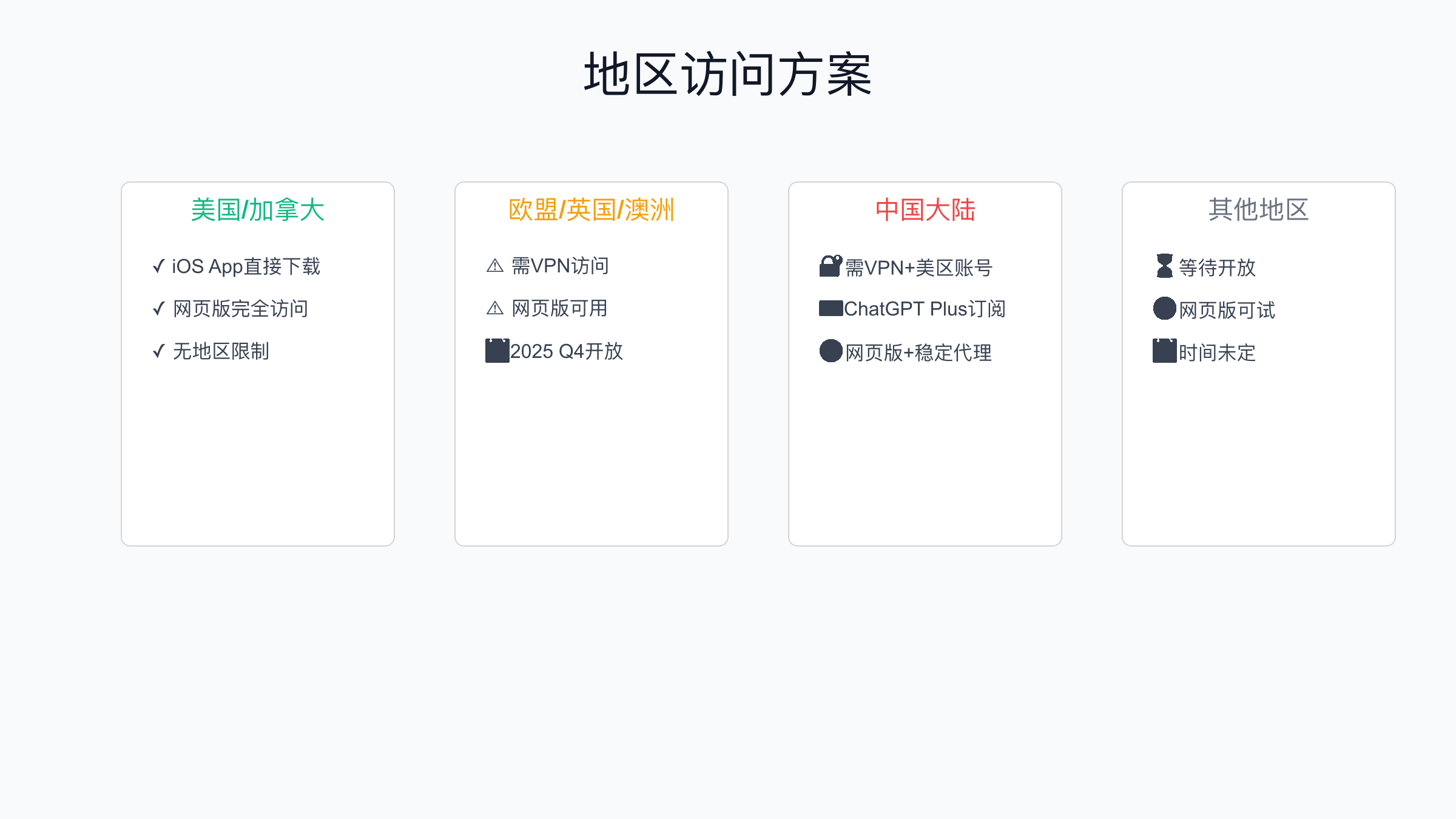Click the lock icon beside 需VPN+美区账号
The height and width of the screenshot is (819, 1456).
(x=831, y=266)
